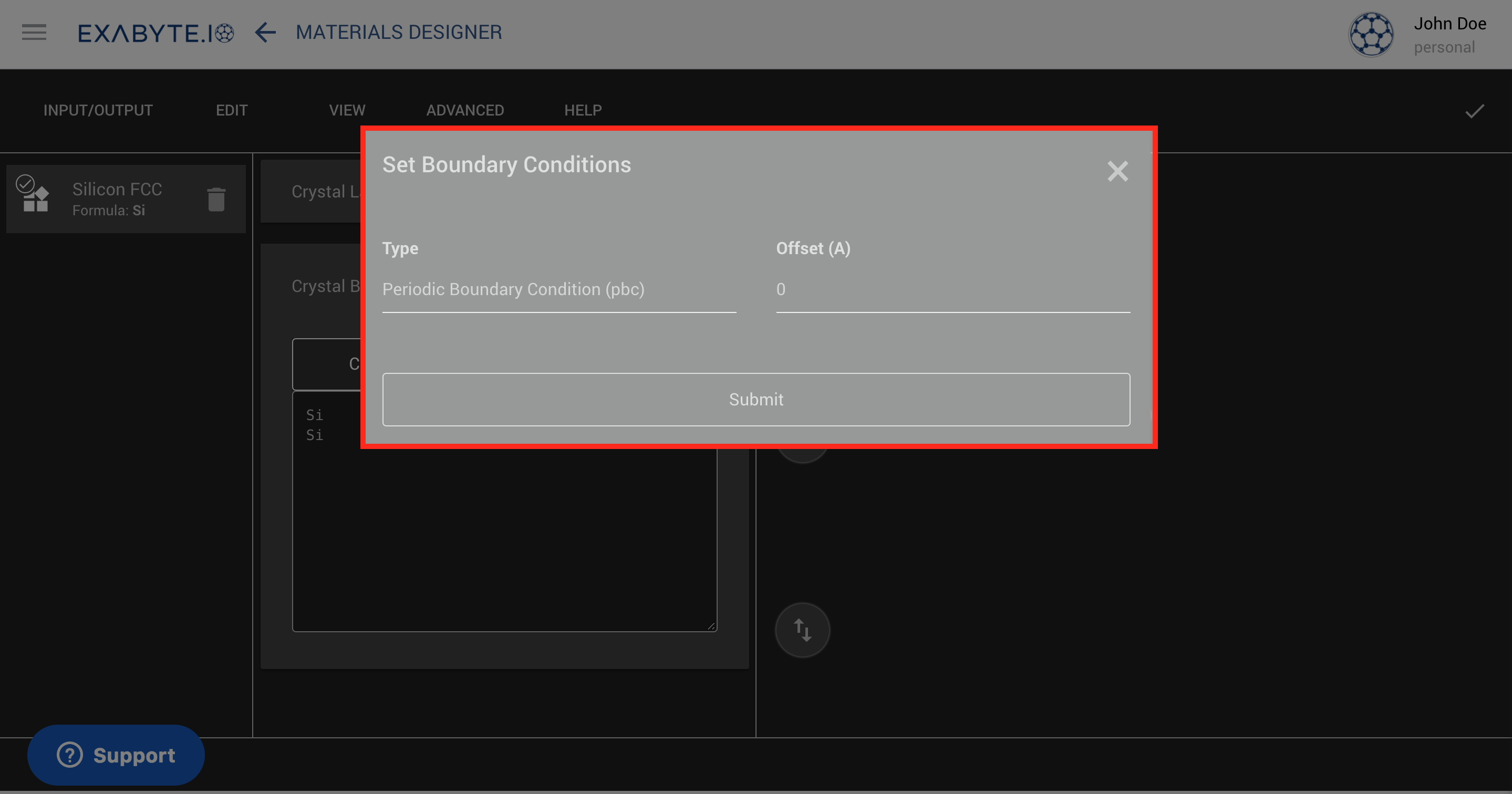Click the Offset (A) input field
This screenshot has height=794, width=1512.
click(952, 289)
